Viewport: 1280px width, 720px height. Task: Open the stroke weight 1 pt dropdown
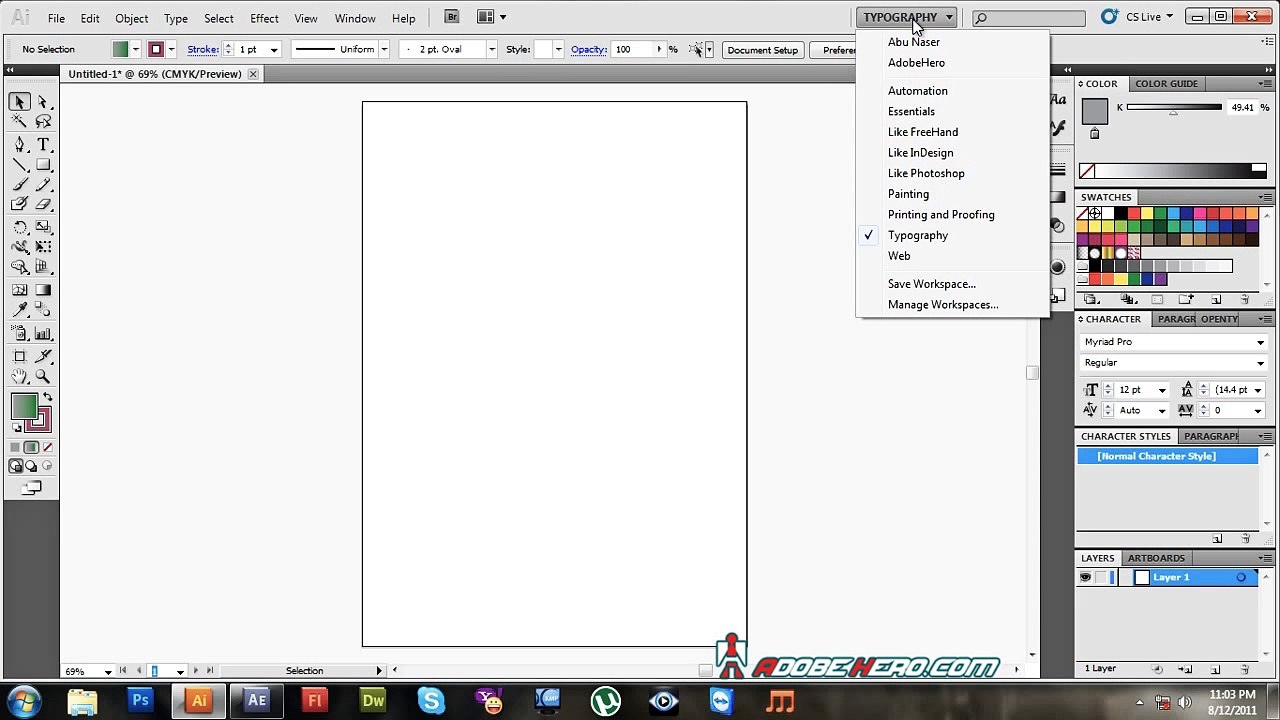[273, 50]
